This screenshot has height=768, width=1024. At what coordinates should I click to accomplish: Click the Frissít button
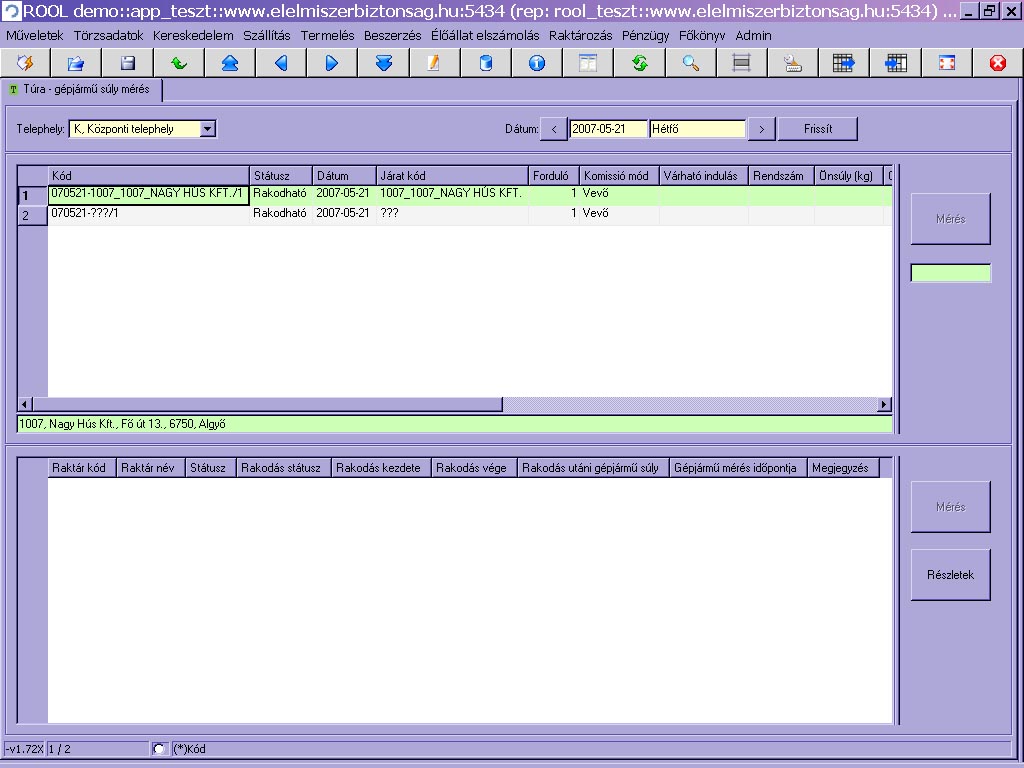817,129
